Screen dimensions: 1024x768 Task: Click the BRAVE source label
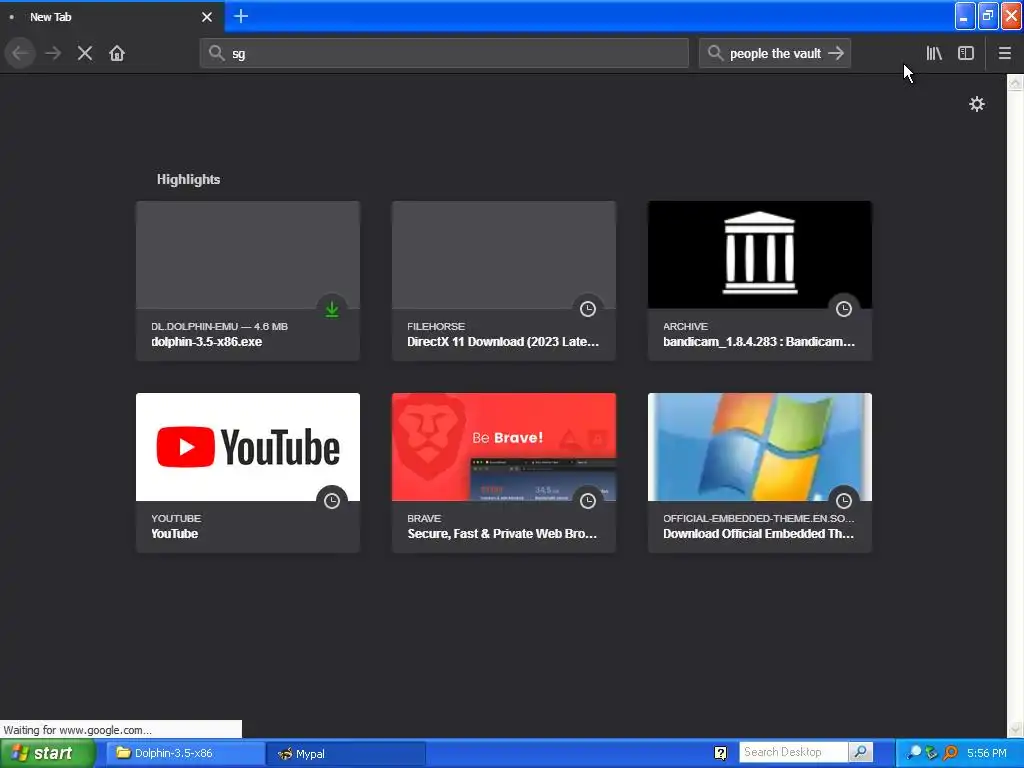[x=424, y=518]
